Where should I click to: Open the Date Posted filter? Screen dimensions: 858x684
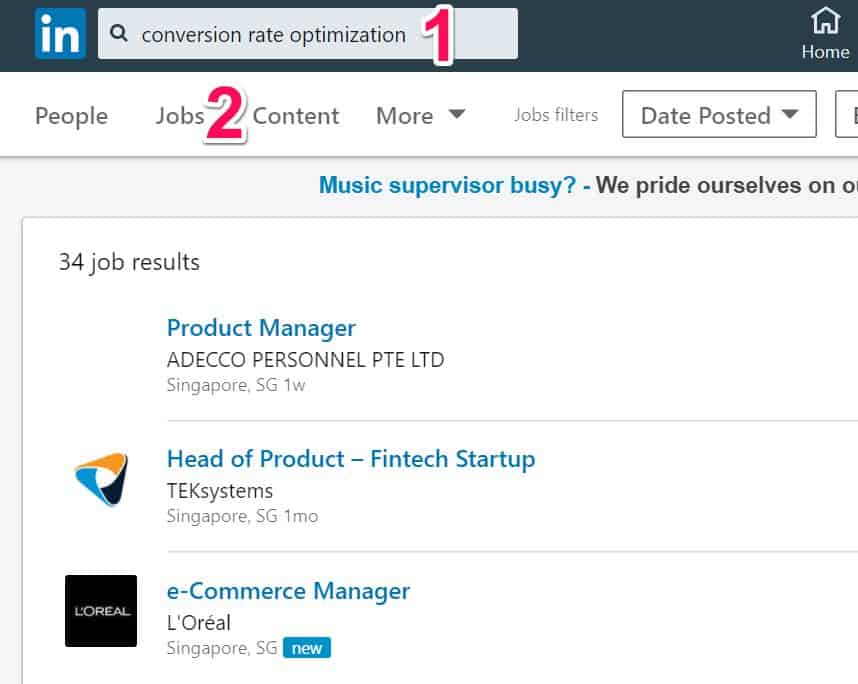(x=718, y=113)
